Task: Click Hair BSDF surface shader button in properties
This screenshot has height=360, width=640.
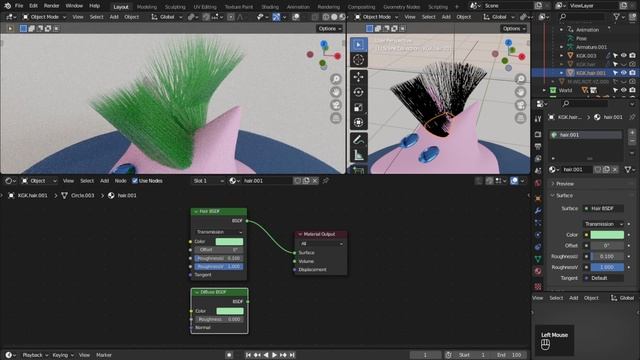Action: 603,208
